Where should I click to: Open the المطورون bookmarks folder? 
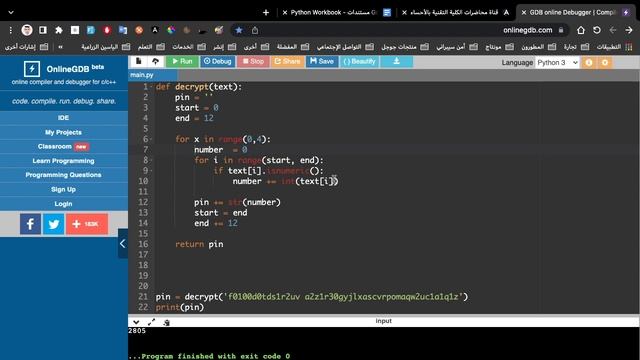click(x=540, y=47)
